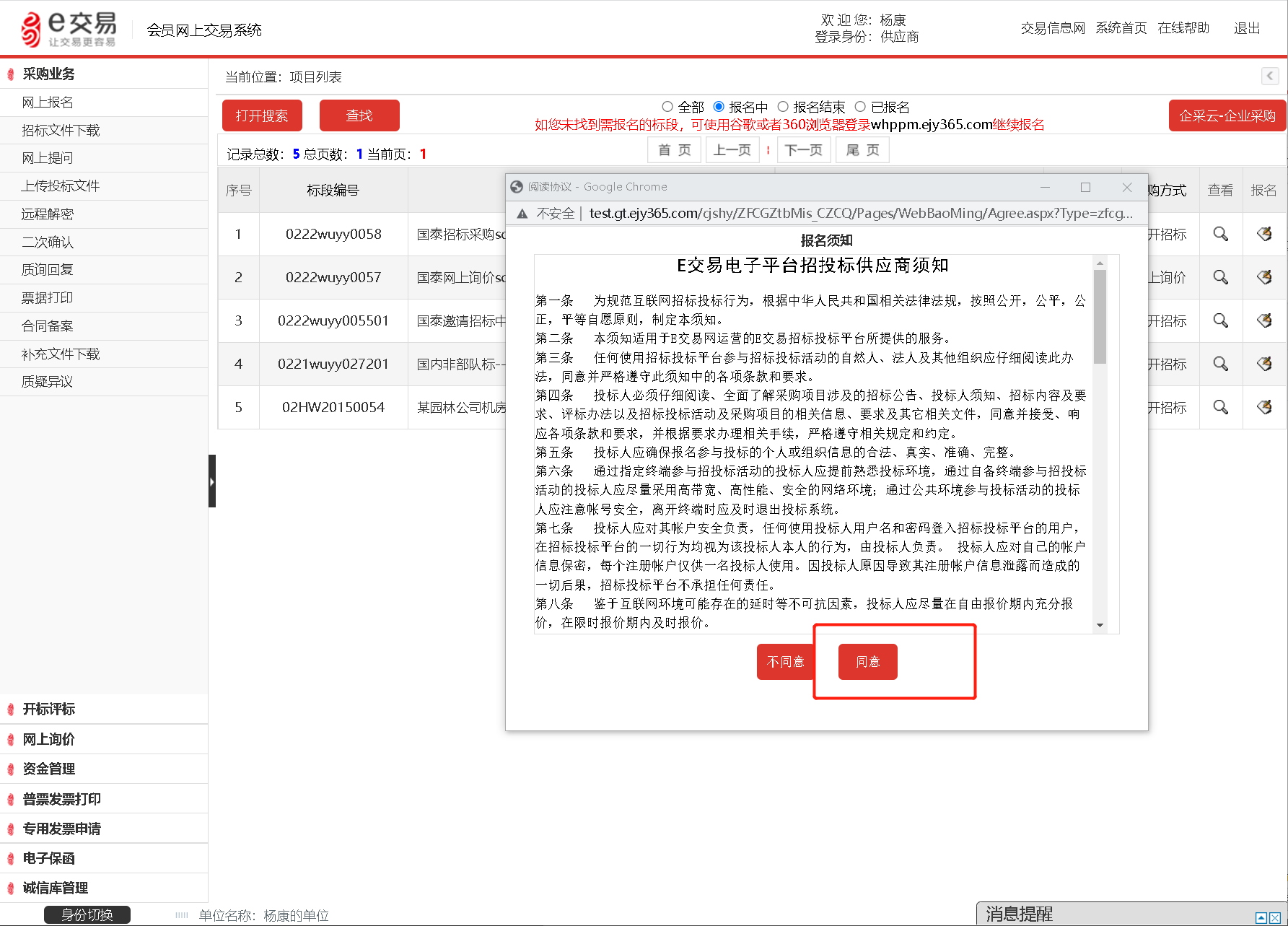
Task: Click the 不安全 warning icon in popup address bar
Action: coord(522,214)
